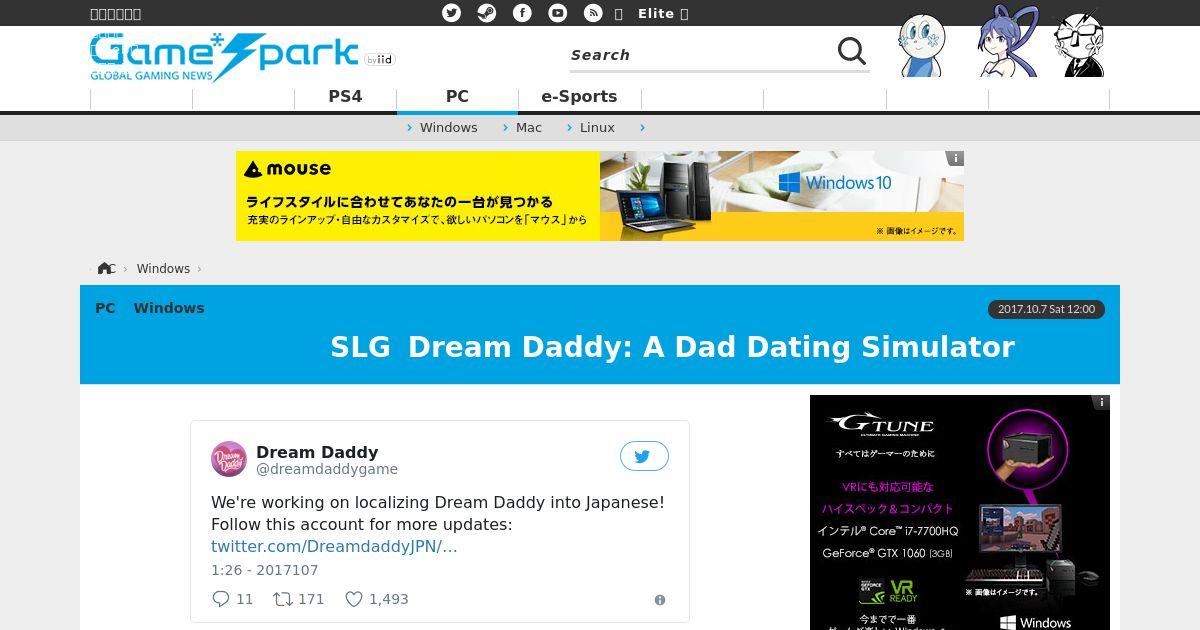Click the RSS feed icon in top bar
Viewport: 1200px width, 630px height.
pos(593,13)
